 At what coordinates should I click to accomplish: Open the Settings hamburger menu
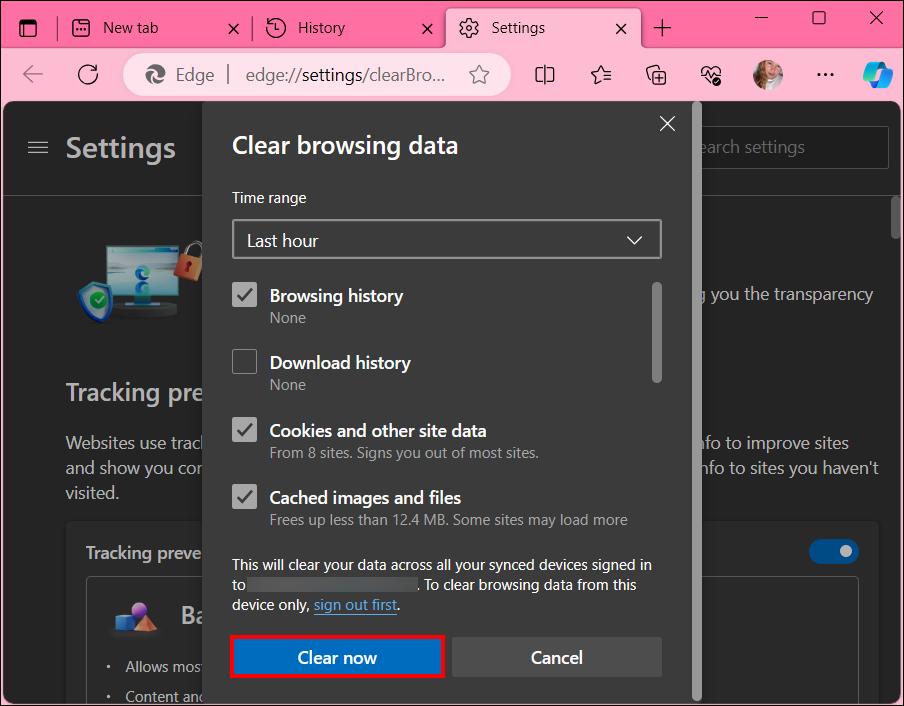[38, 148]
